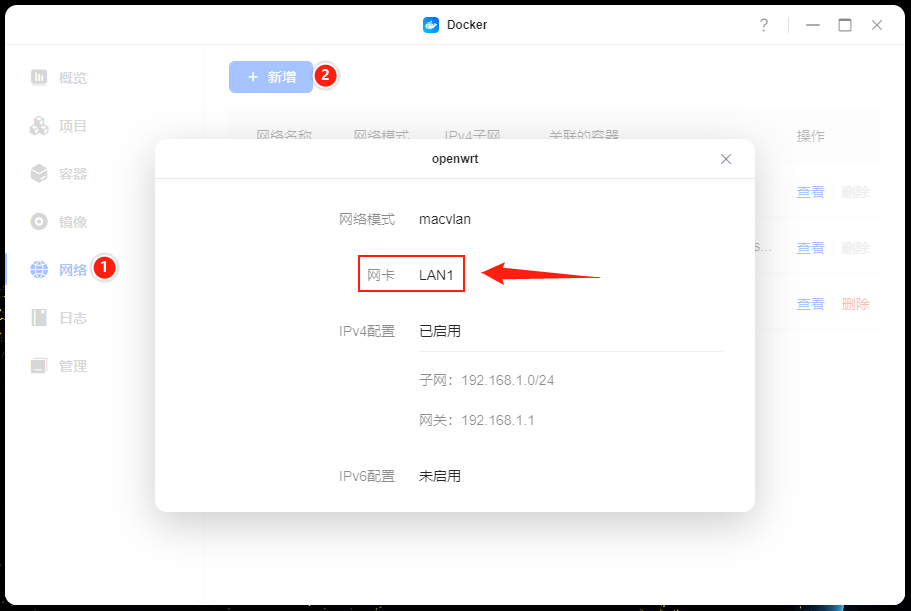Click the 操作 column header

(810, 136)
